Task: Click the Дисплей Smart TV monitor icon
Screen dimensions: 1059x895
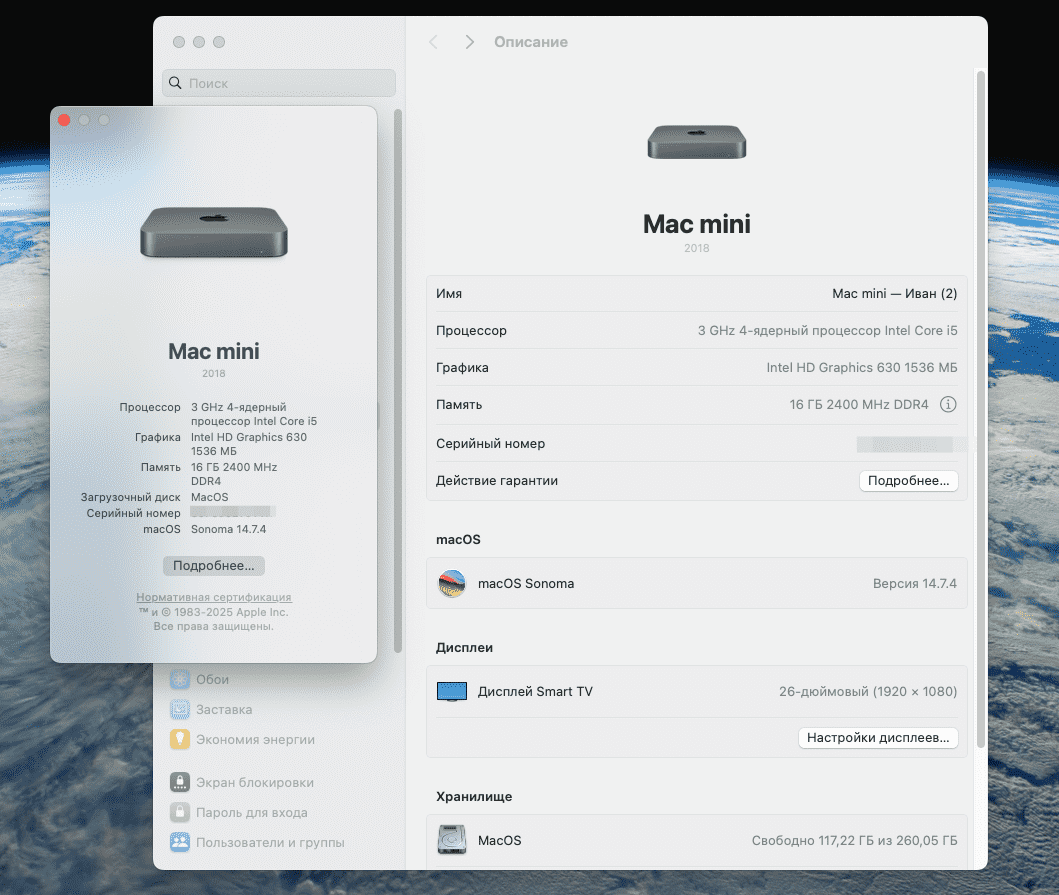Action: tap(452, 692)
